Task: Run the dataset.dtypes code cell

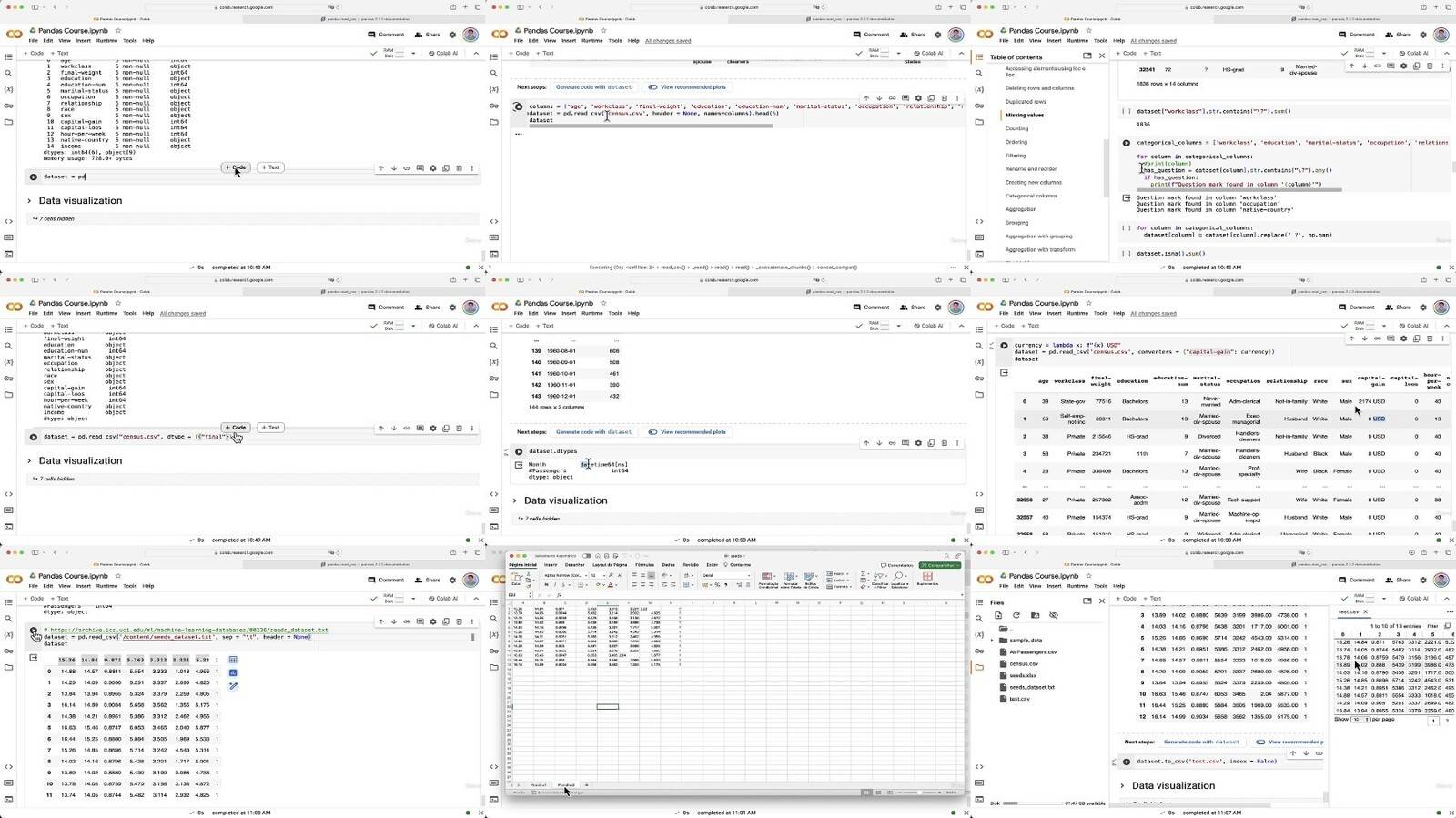Action: 520,451
